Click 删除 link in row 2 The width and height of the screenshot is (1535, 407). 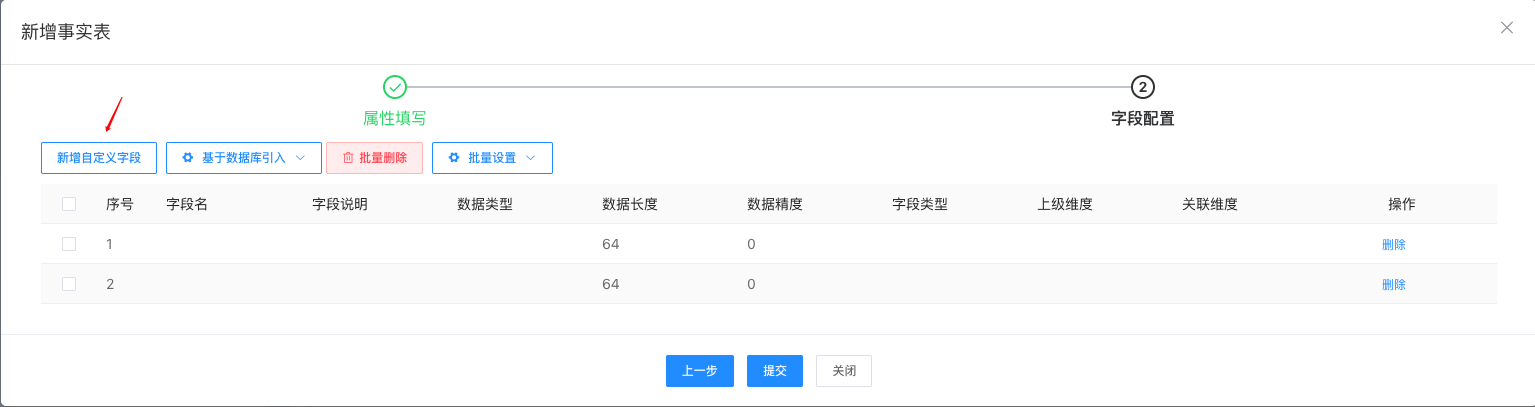(1394, 284)
